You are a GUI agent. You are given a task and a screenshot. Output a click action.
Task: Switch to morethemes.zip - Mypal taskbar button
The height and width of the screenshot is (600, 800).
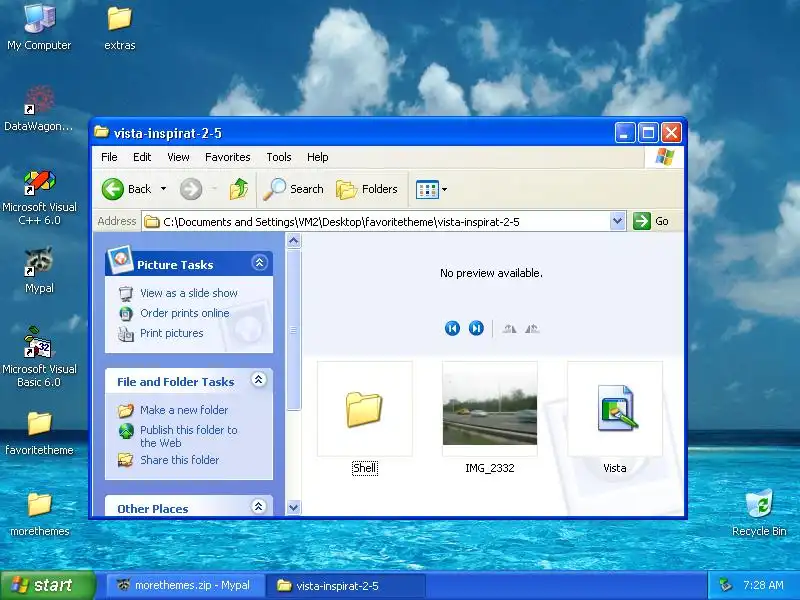click(186, 585)
